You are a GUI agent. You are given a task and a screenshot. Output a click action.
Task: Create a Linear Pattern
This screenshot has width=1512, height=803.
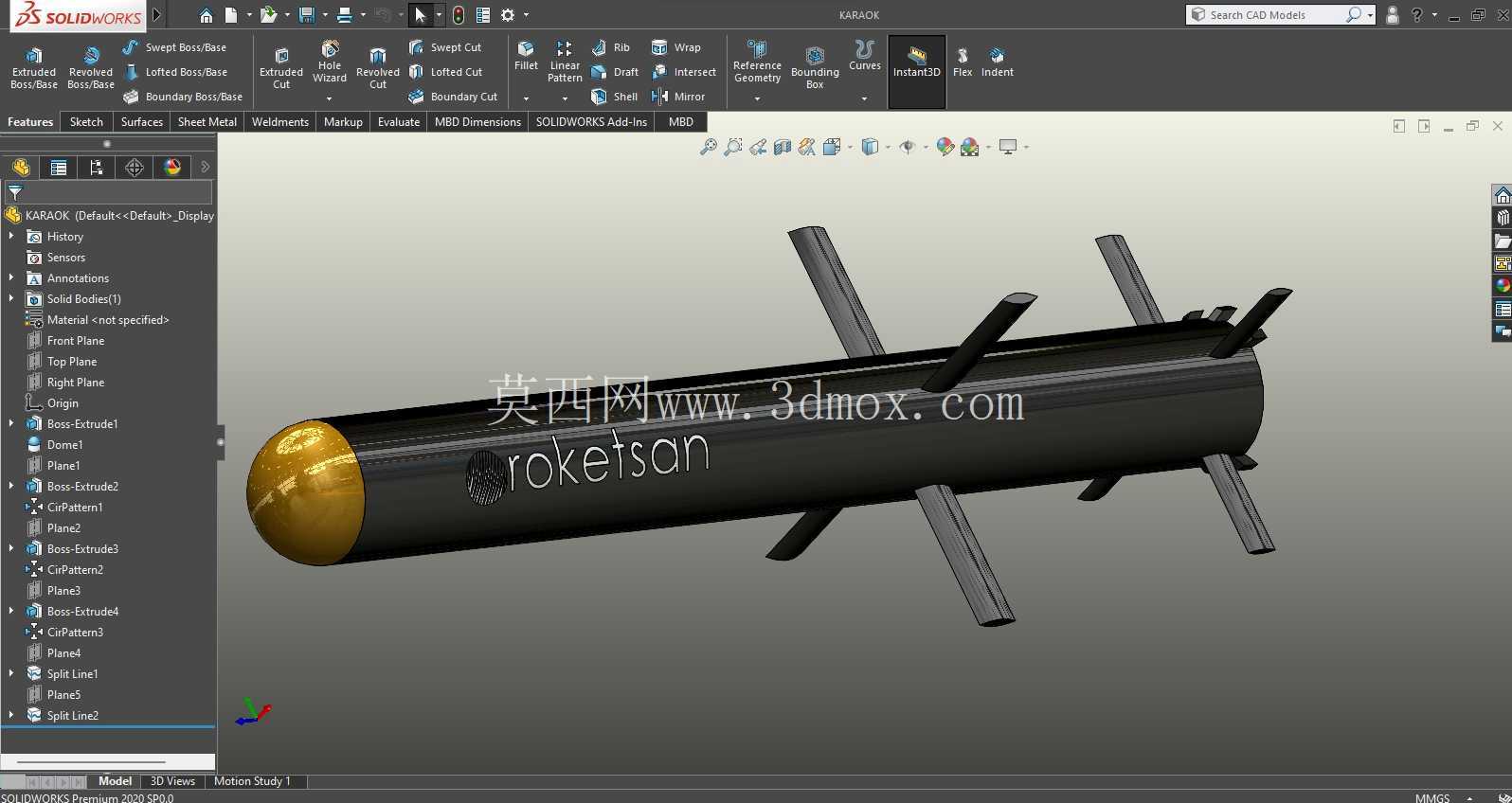pyautogui.click(x=565, y=62)
